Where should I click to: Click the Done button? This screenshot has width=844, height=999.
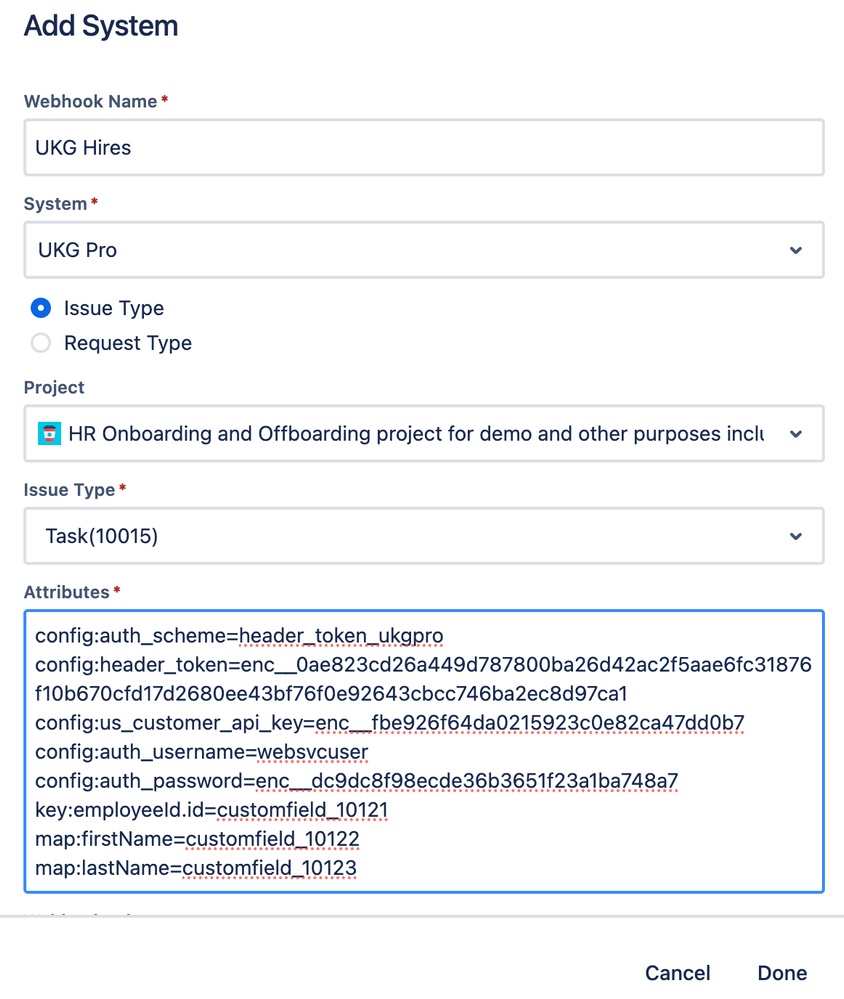782,973
